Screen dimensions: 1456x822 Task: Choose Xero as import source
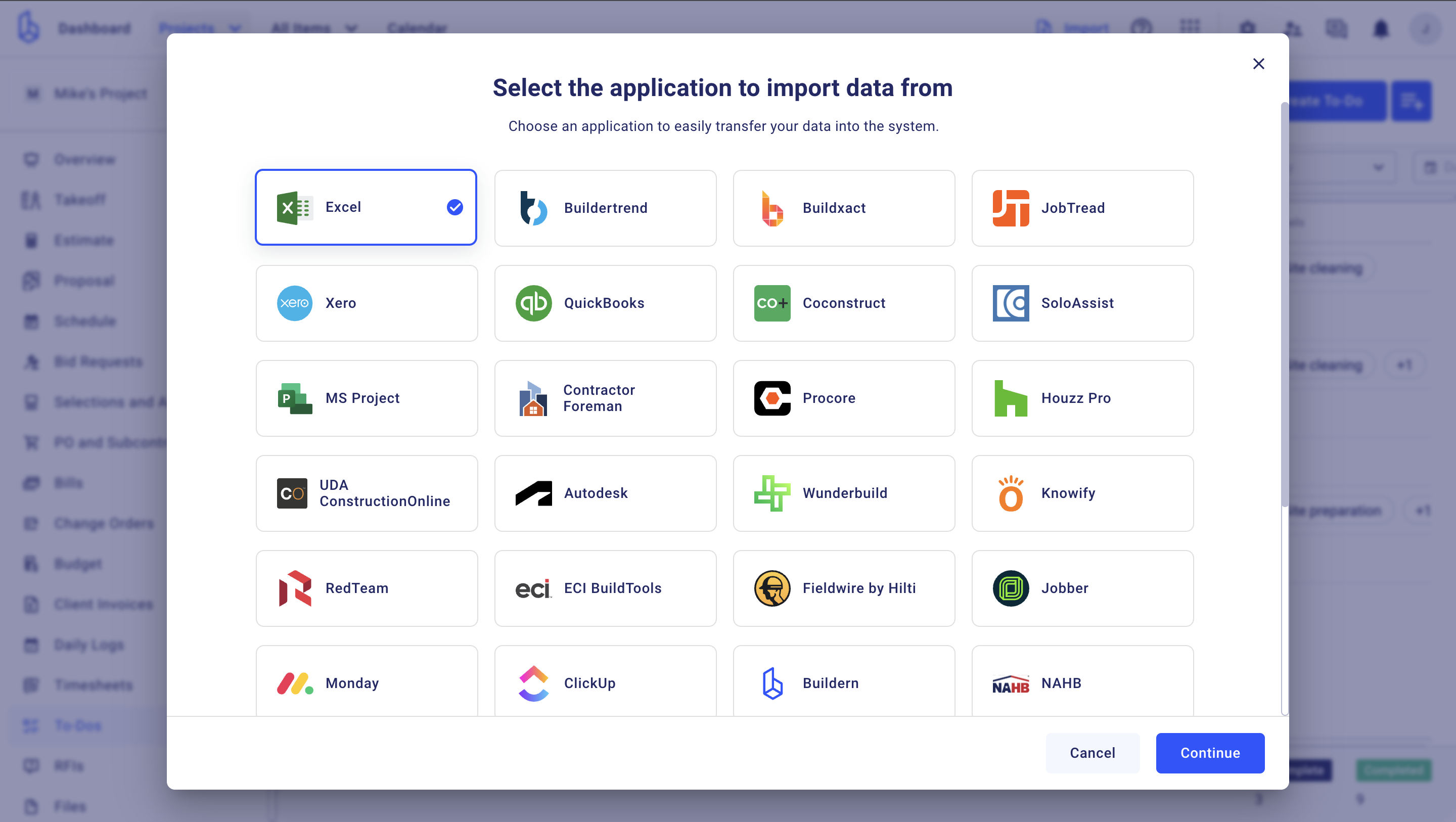coord(367,303)
